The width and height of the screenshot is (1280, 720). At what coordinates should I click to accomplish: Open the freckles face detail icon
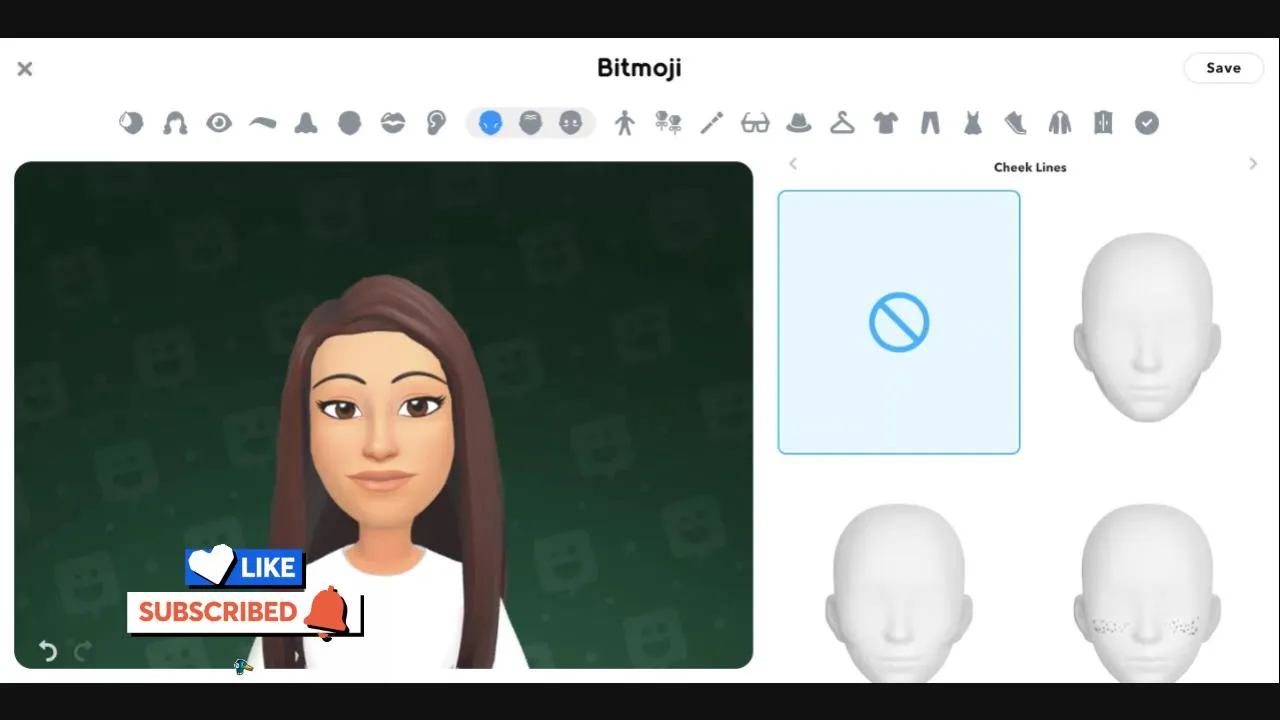(570, 123)
